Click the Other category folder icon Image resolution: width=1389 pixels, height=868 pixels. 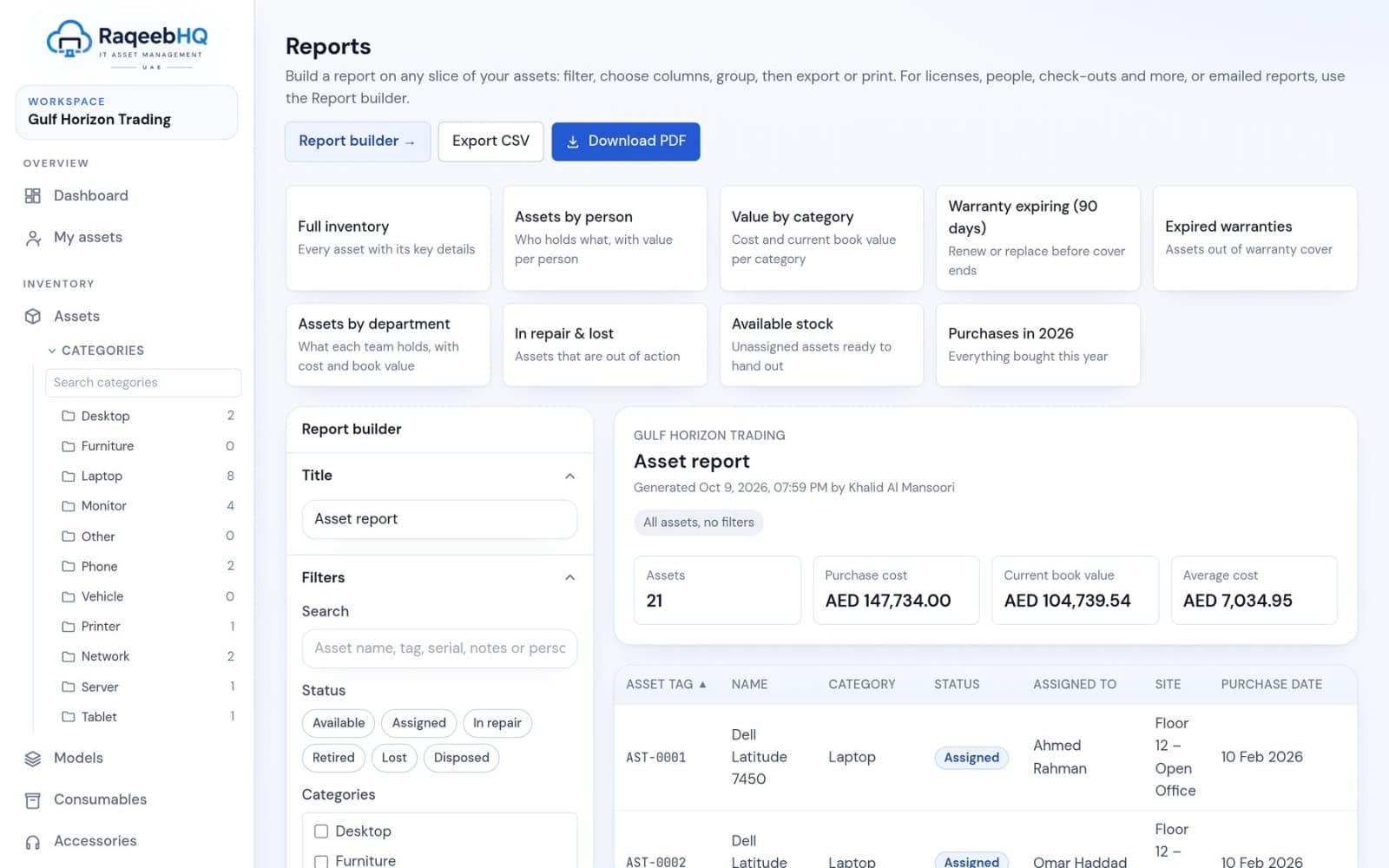68,536
